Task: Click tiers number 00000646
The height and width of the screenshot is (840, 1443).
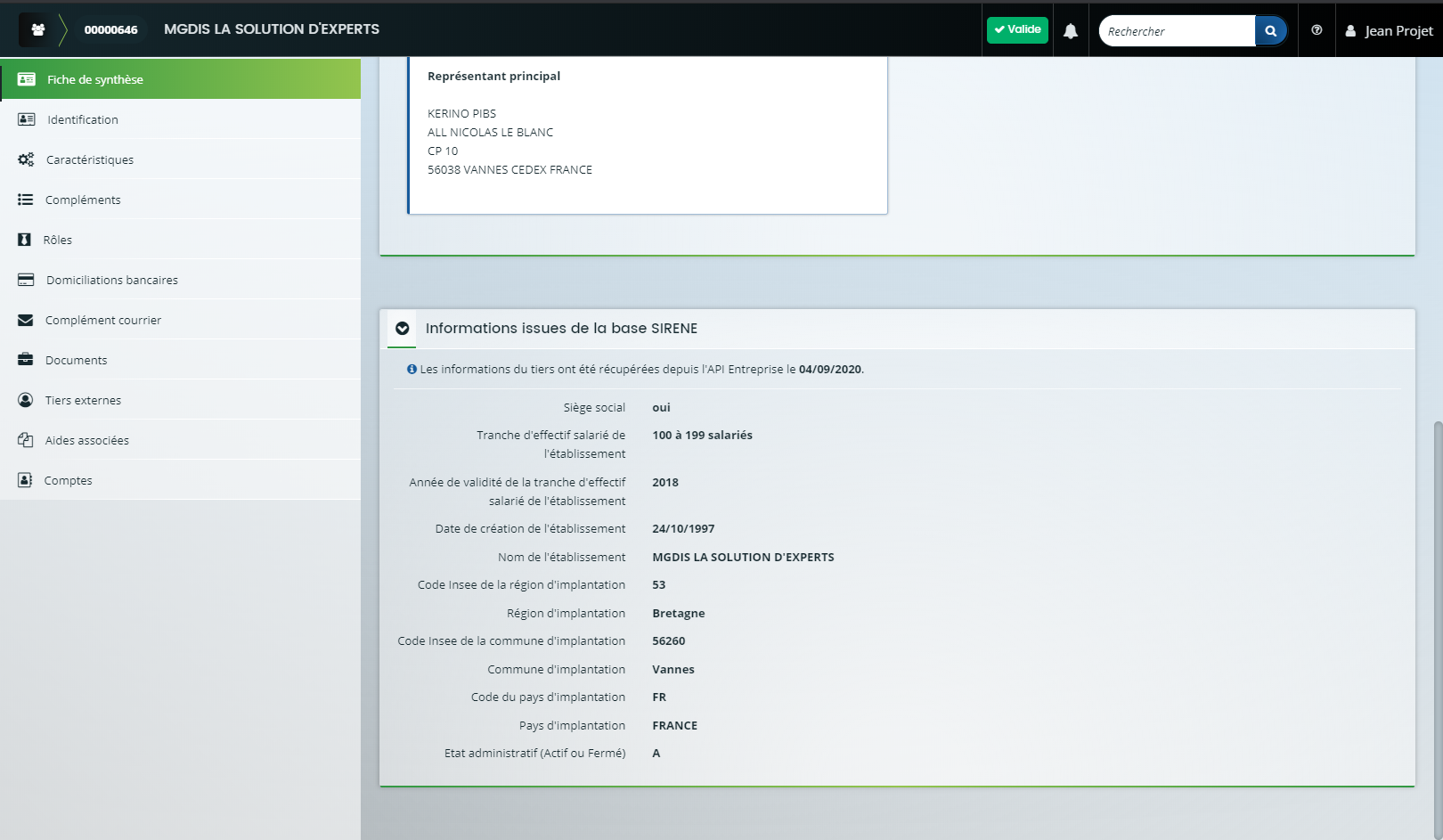Action: [110, 29]
